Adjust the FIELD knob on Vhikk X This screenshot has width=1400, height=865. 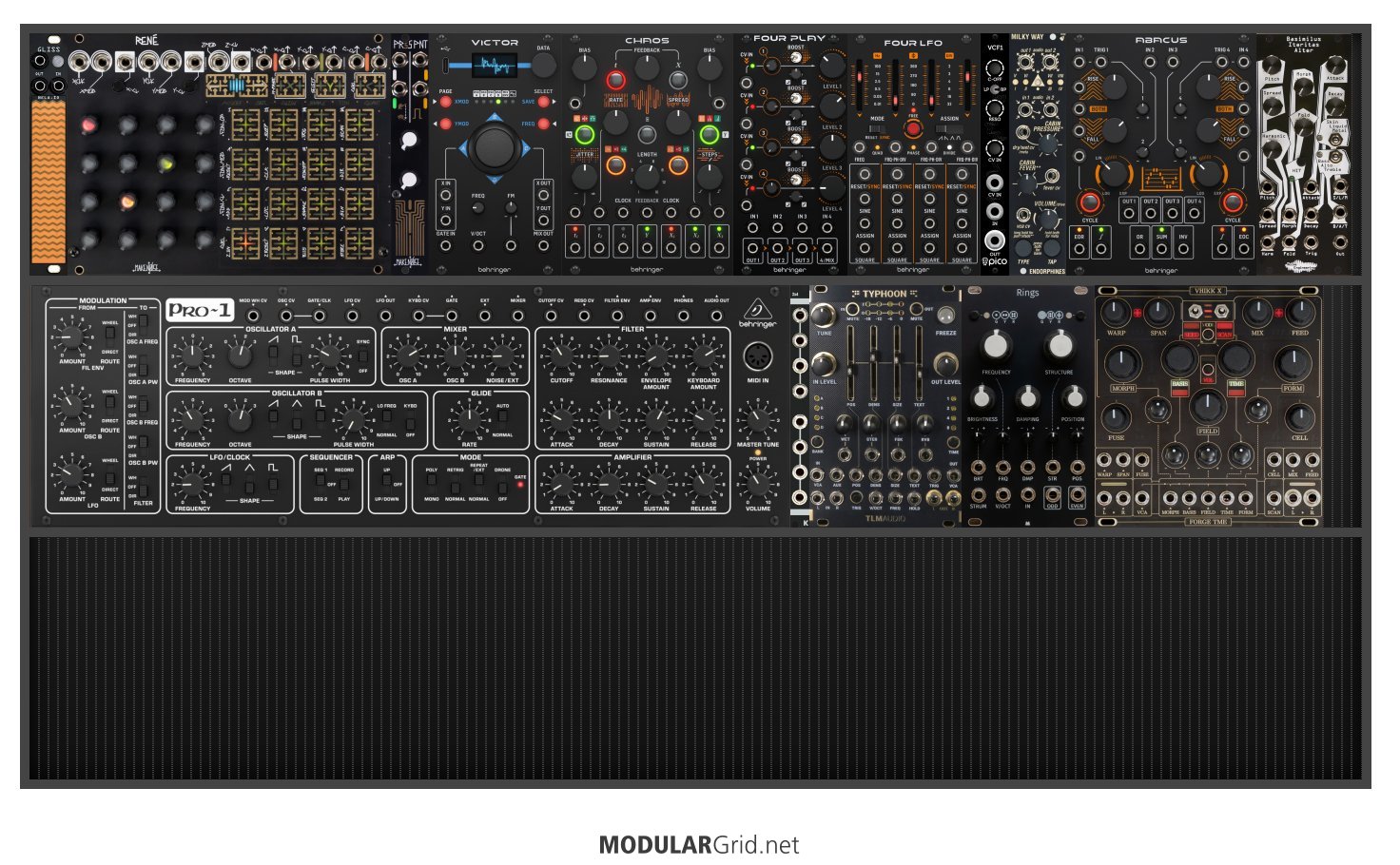(1208, 407)
